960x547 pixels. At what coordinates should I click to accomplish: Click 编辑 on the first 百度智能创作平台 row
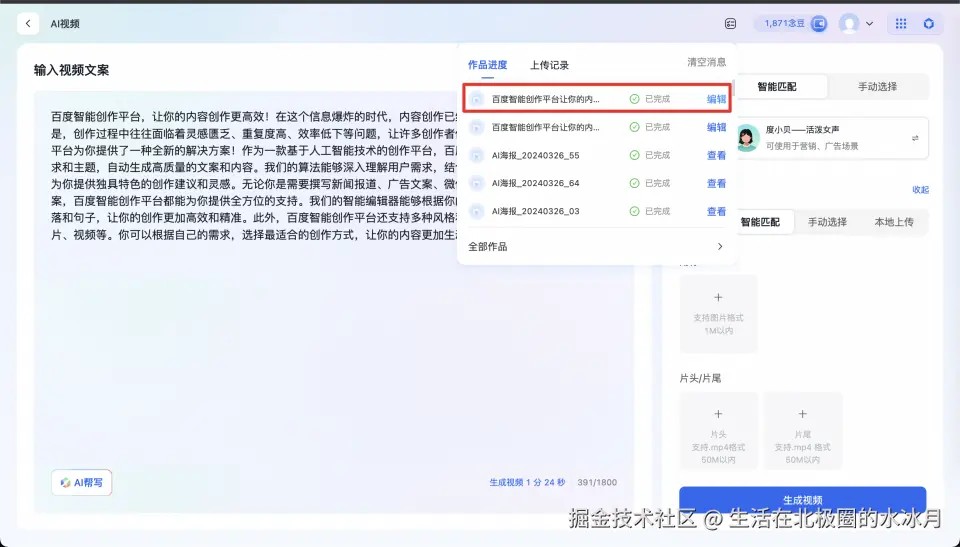click(716, 99)
